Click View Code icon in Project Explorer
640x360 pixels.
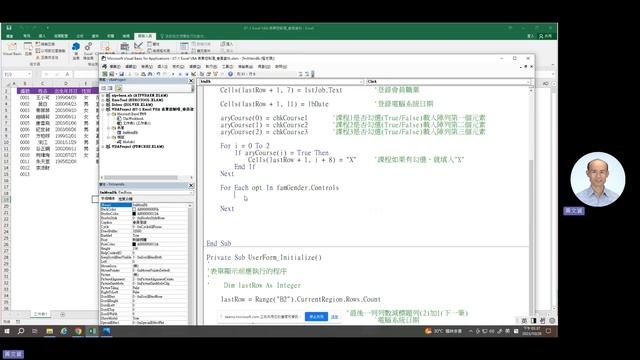pyautogui.click(x=104, y=88)
